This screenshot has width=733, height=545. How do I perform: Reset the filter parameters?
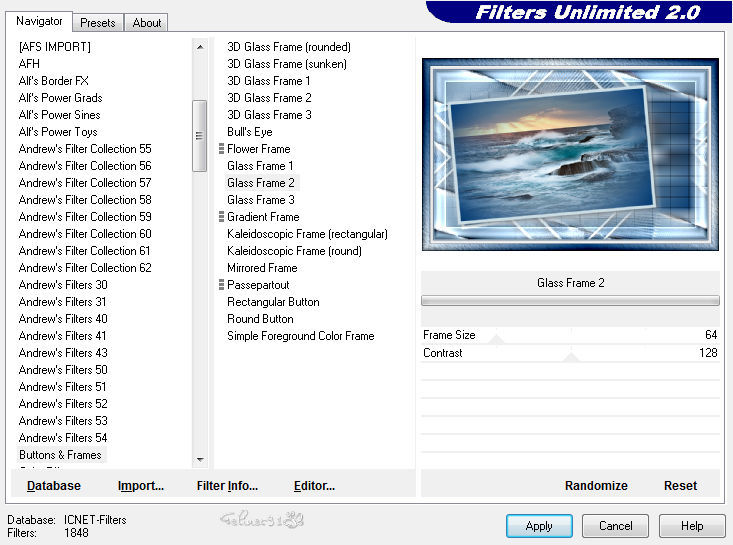[680, 485]
